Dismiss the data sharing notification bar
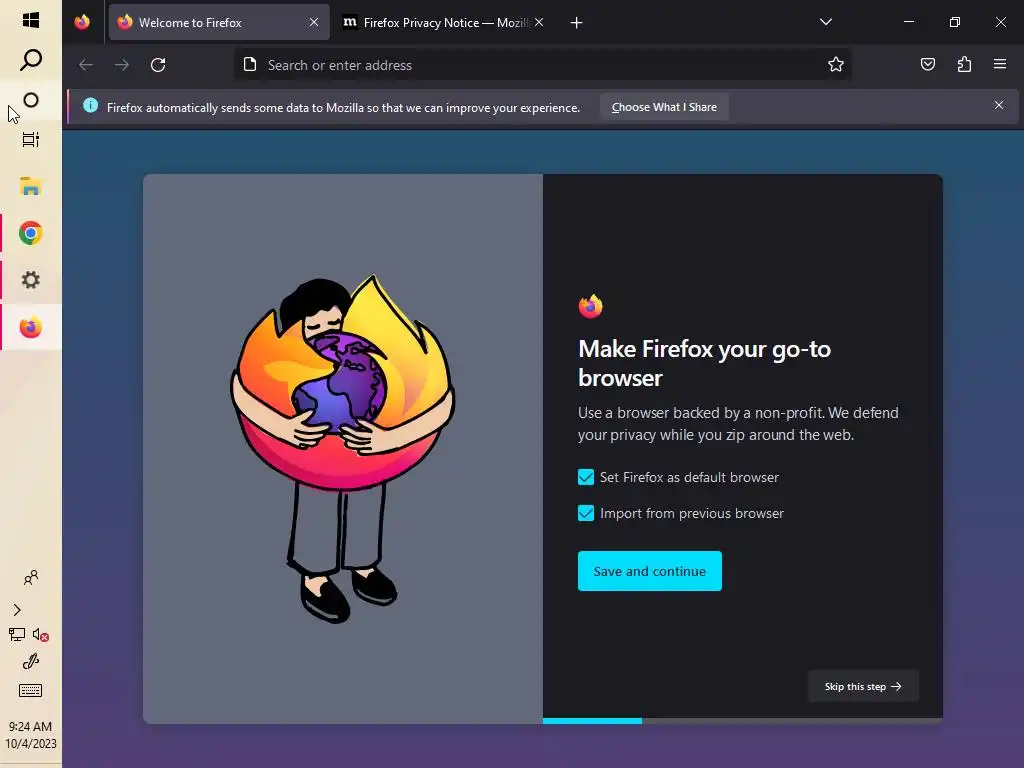 coord(999,105)
